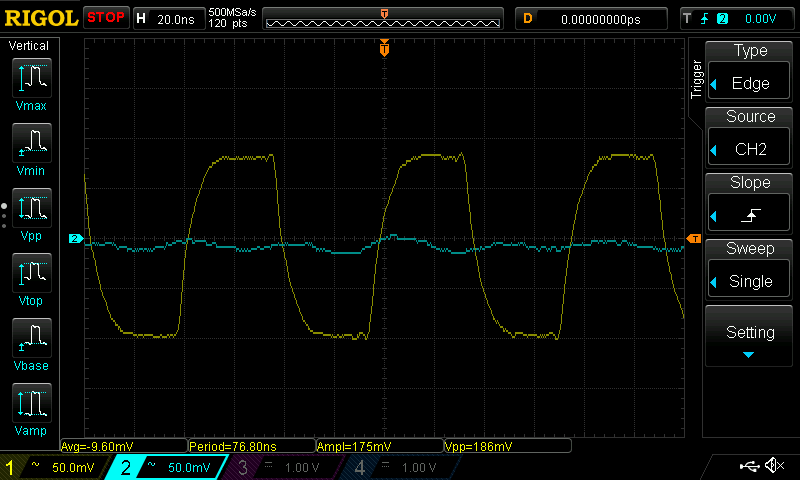The height and width of the screenshot is (480, 800).
Task: Select the Vmax measurement icon
Action: (32, 78)
